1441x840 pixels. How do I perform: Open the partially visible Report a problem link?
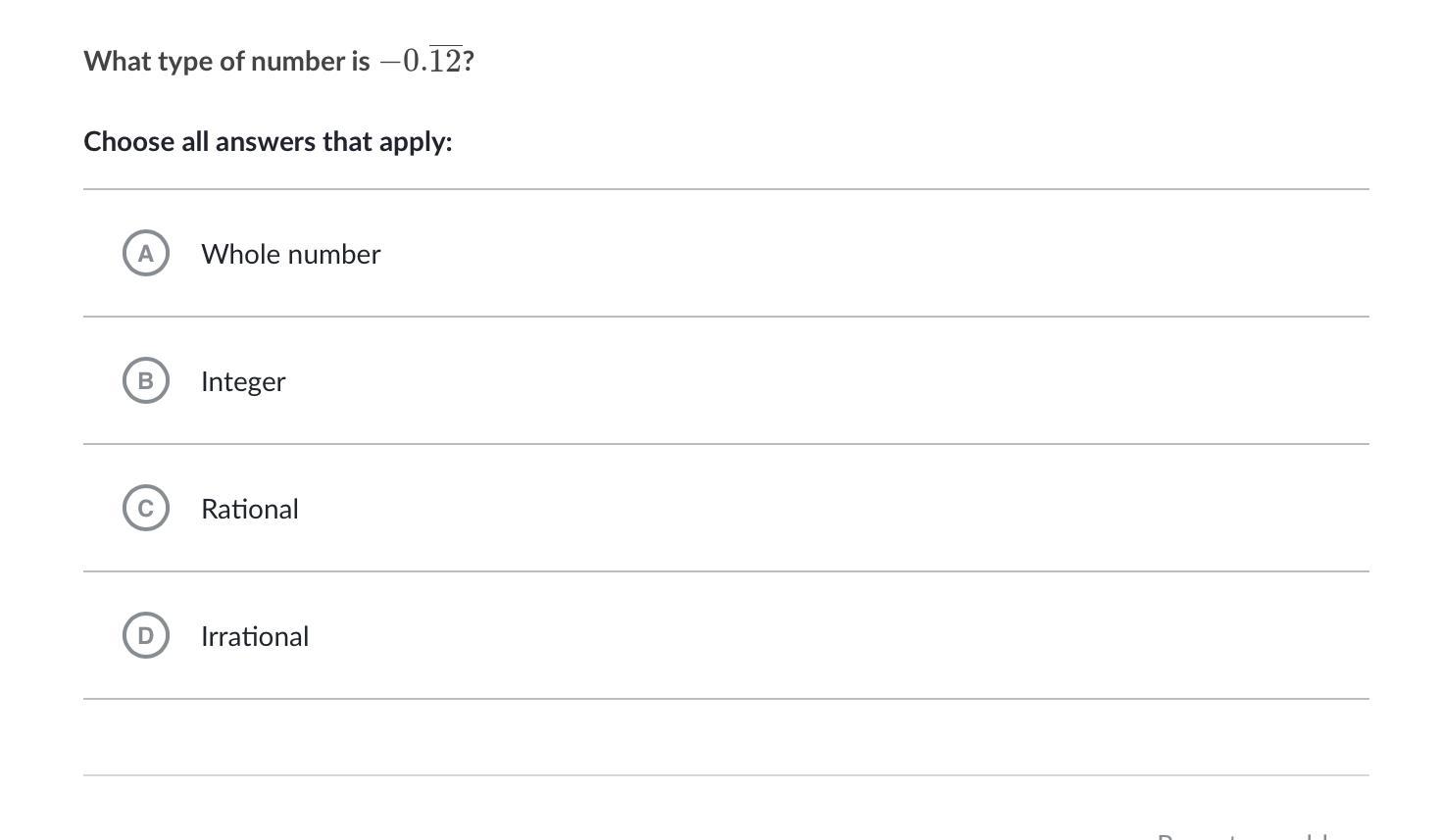1243,836
